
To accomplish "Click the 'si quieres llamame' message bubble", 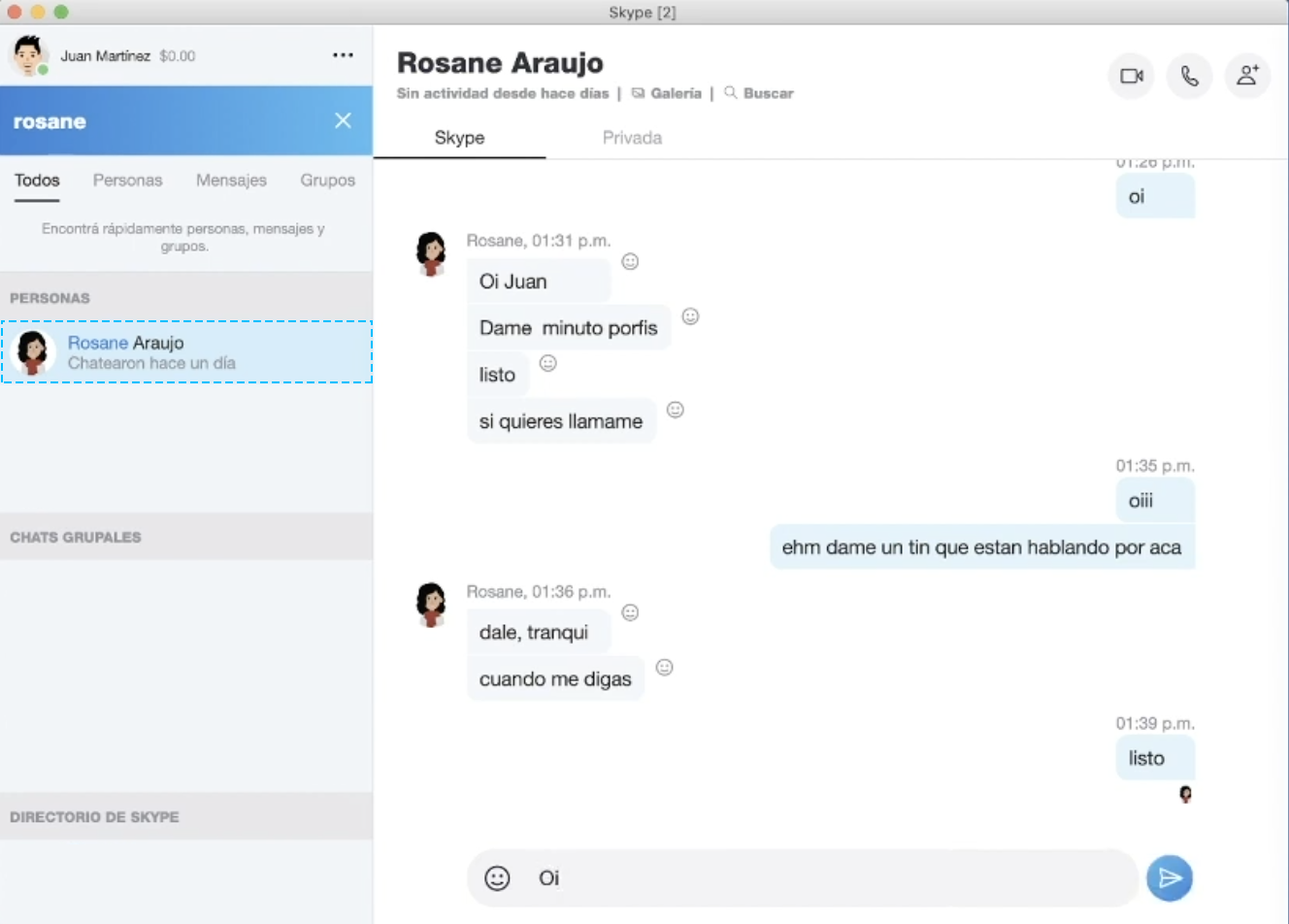I will (561, 421).
